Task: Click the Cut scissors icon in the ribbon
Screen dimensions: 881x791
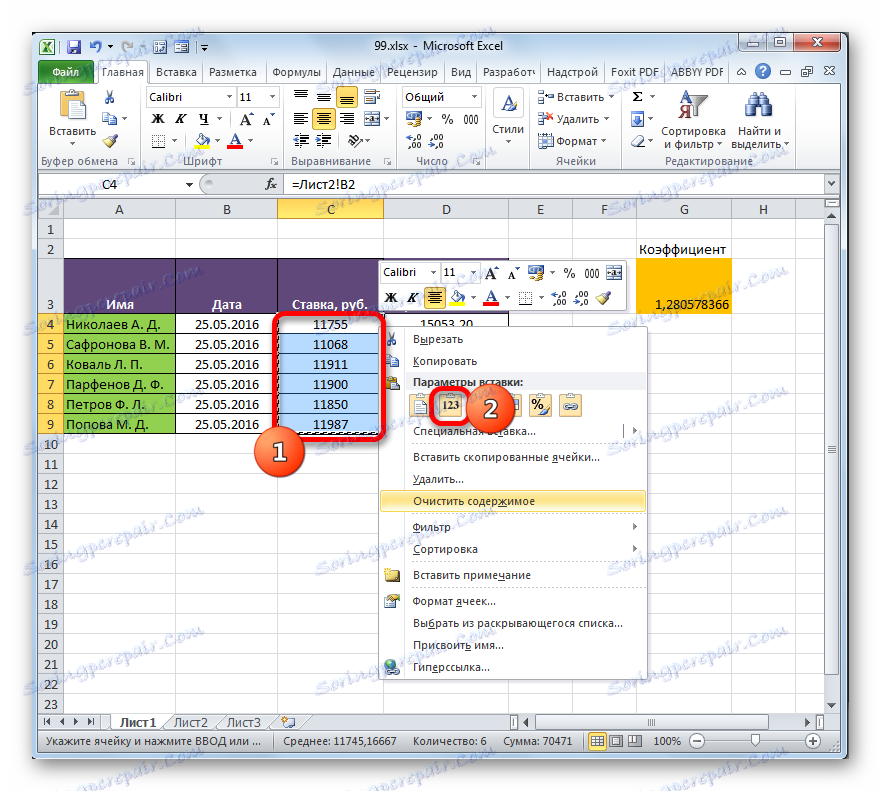Action: click(x=110, y=98)
